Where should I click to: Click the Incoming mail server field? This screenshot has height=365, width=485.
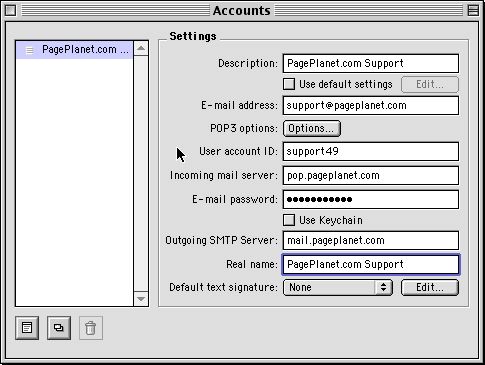(371, 175)
